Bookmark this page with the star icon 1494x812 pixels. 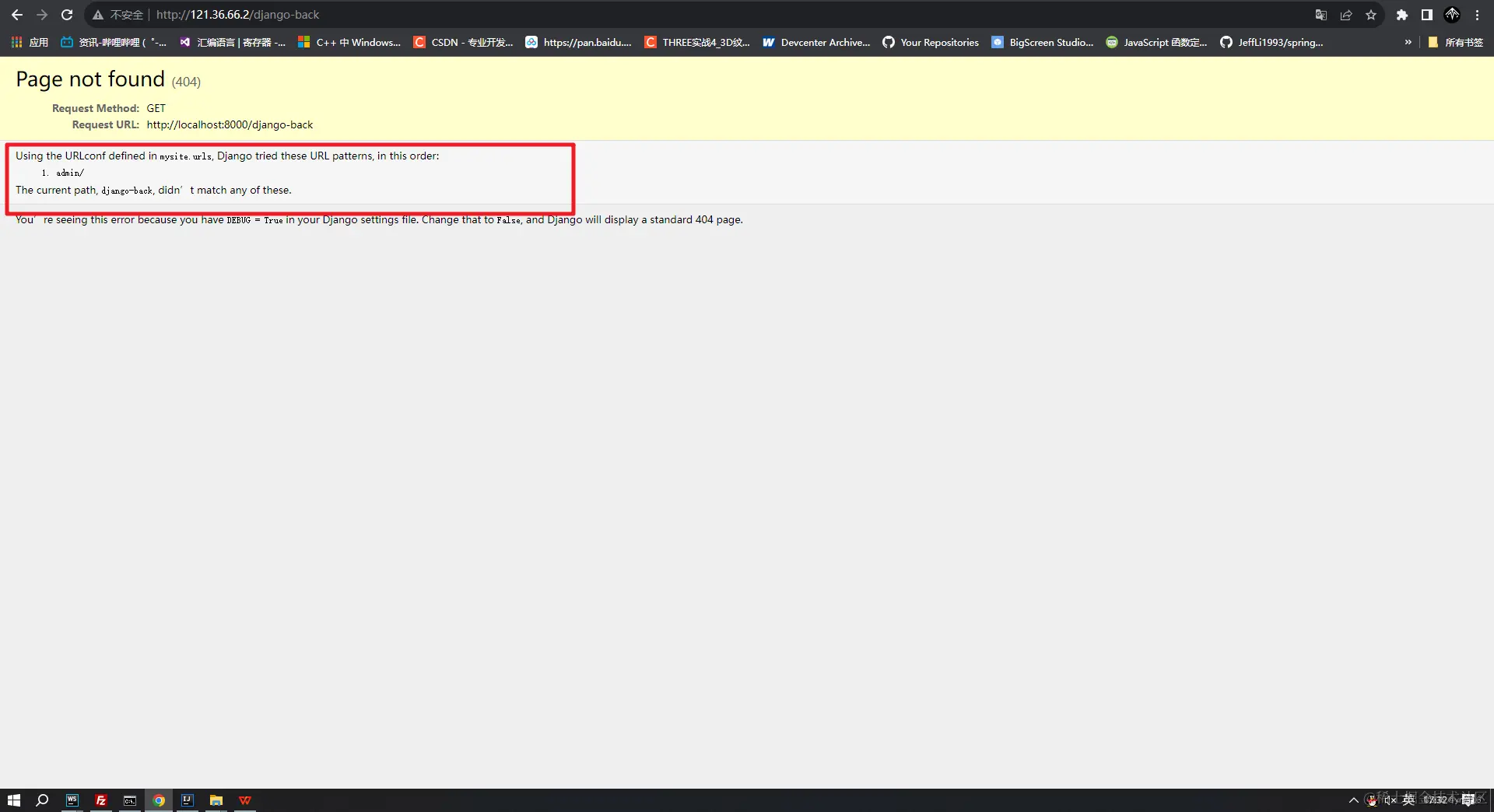tap(1371, 15)
